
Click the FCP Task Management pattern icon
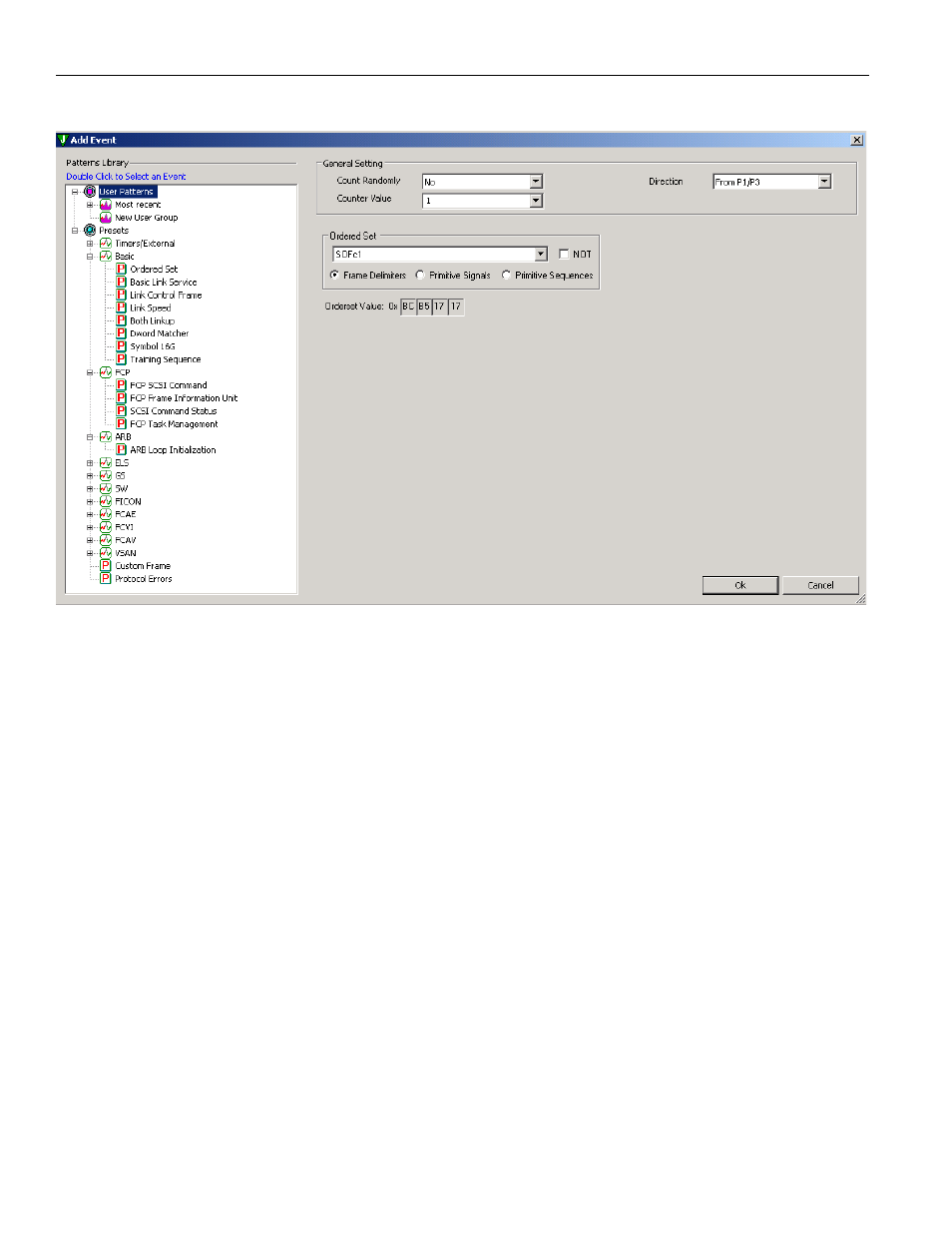pos(121,424)
